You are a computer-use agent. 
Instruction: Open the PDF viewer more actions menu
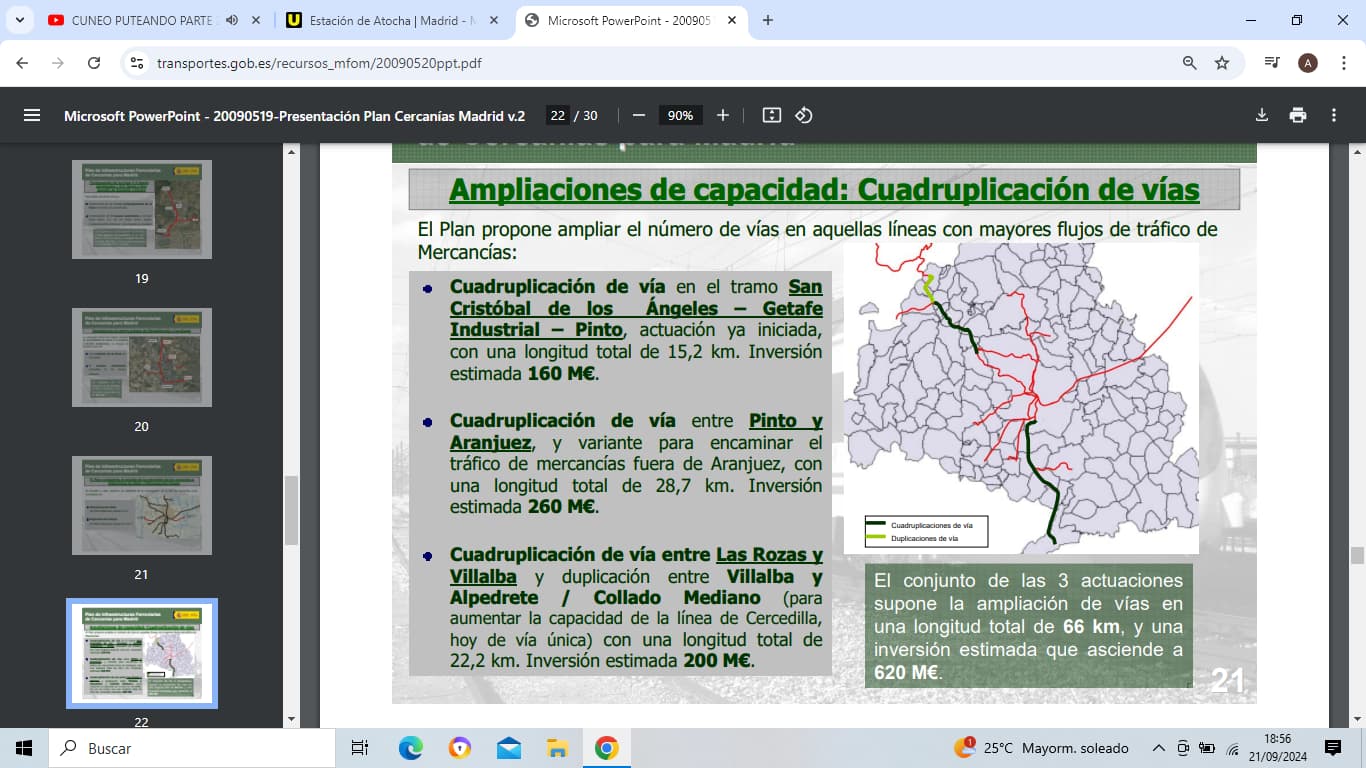1334,115
